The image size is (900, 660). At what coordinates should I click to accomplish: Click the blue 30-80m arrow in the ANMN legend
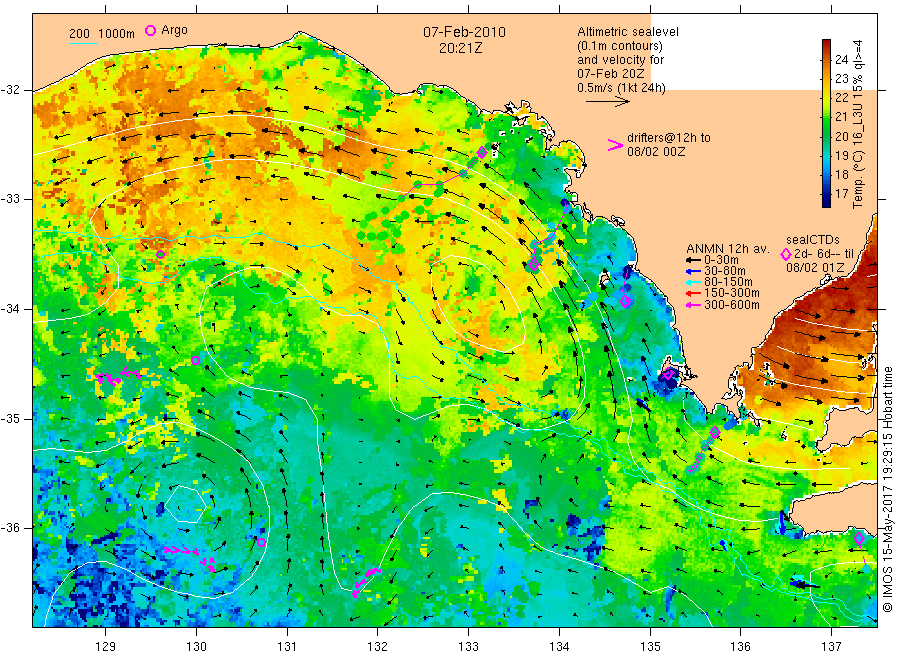[693, 271]
